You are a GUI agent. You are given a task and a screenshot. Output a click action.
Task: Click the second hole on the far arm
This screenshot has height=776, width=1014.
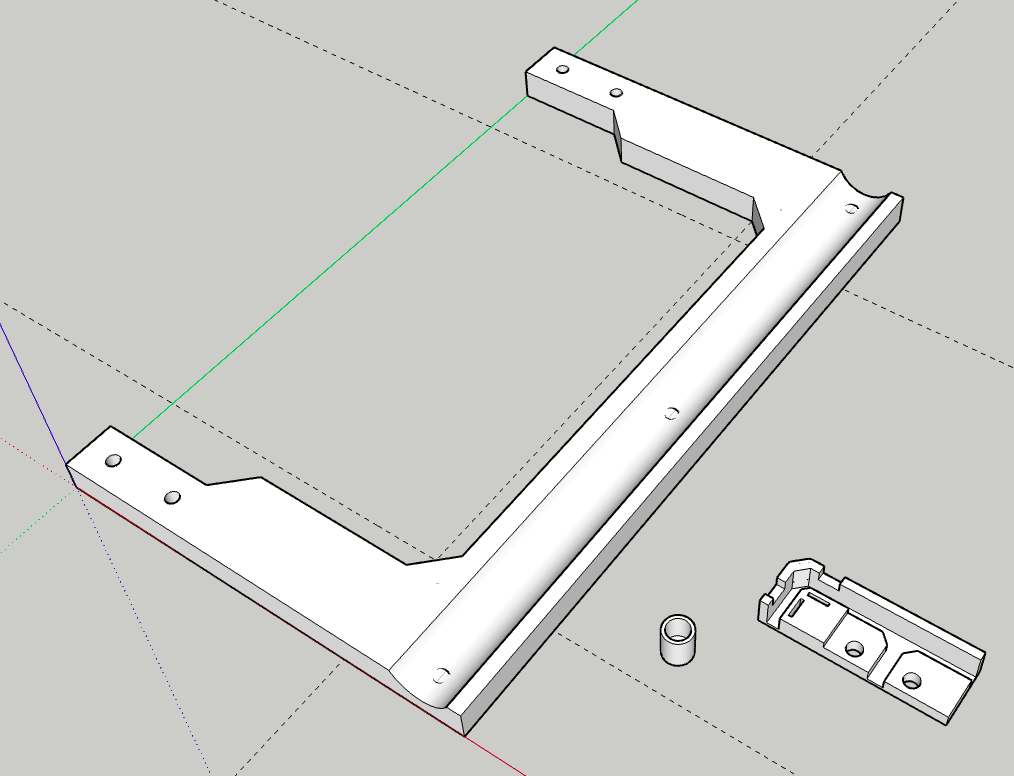tap(616, 93)
